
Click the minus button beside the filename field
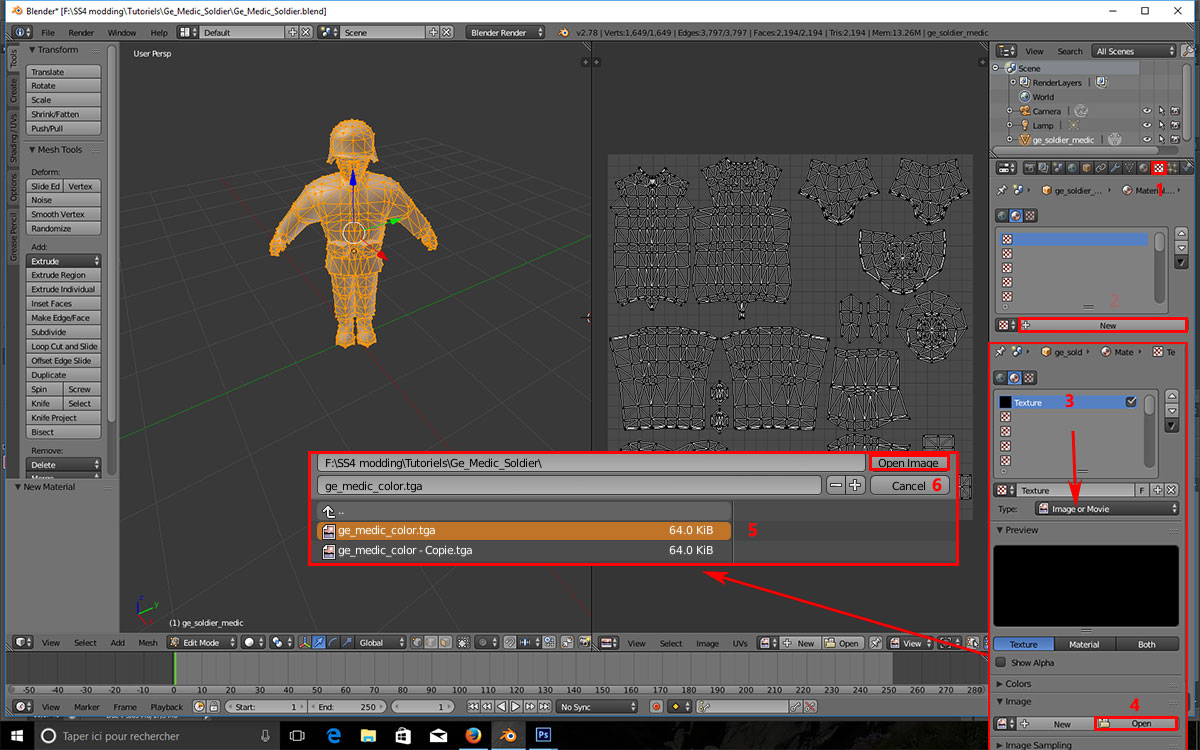click(x=837, y=485)
